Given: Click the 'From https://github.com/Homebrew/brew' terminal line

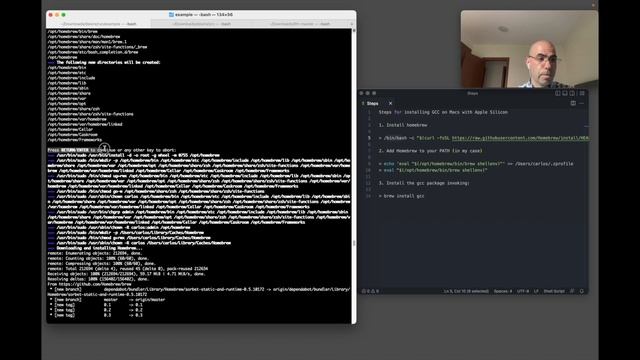Looking at the screenshot, I should tap(89, 284).
